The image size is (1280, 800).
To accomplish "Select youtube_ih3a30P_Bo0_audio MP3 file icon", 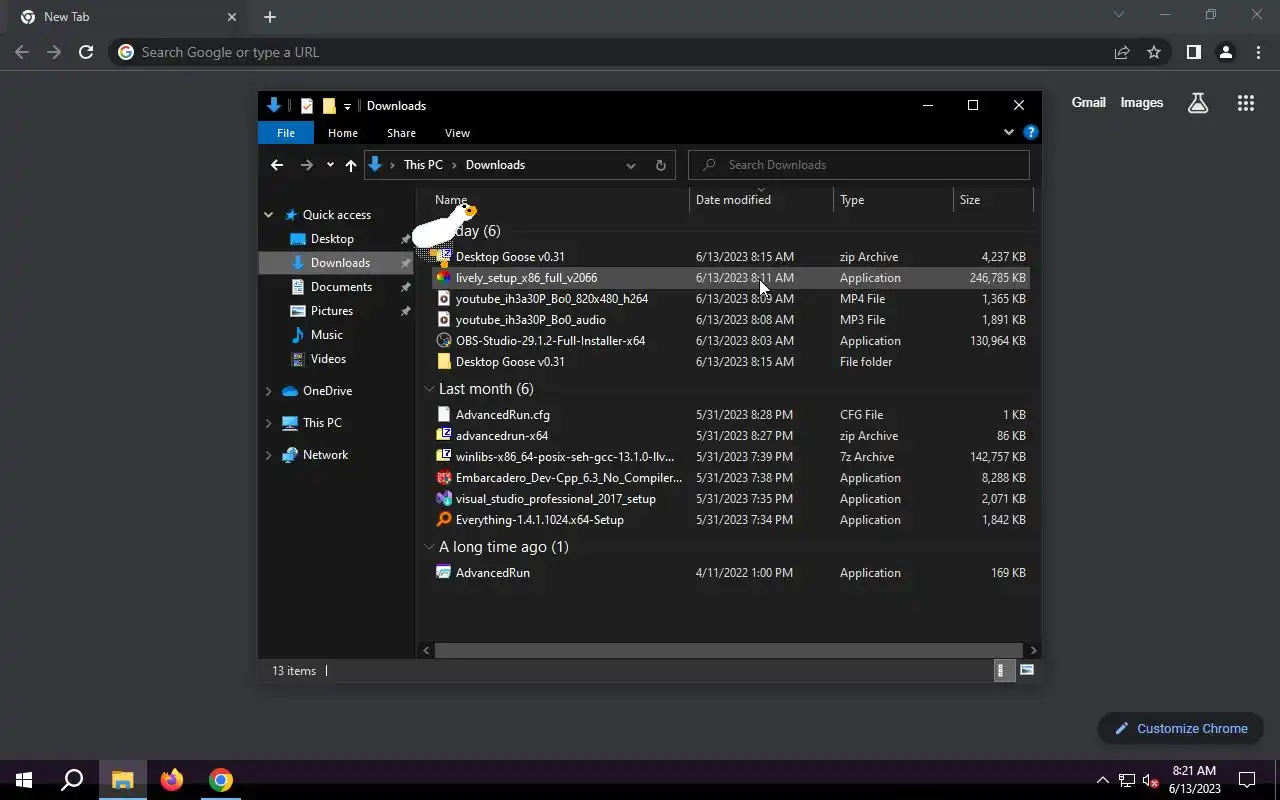I will 444,320.
